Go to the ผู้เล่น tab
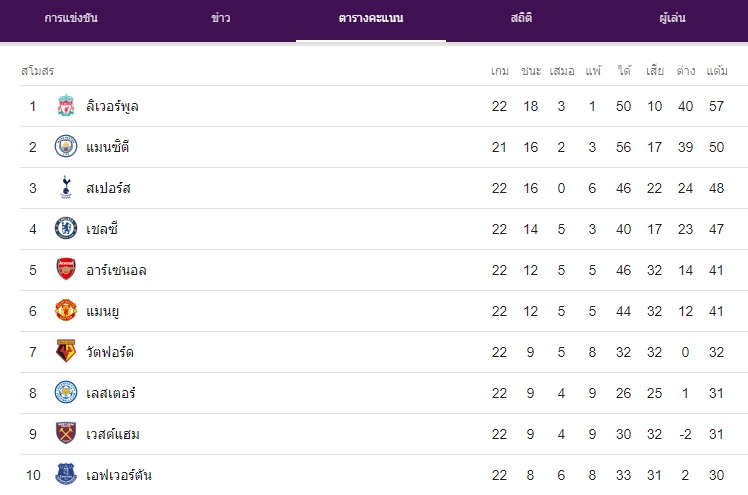The height and width of the screenshot is (495, 748). pos(672,19)
